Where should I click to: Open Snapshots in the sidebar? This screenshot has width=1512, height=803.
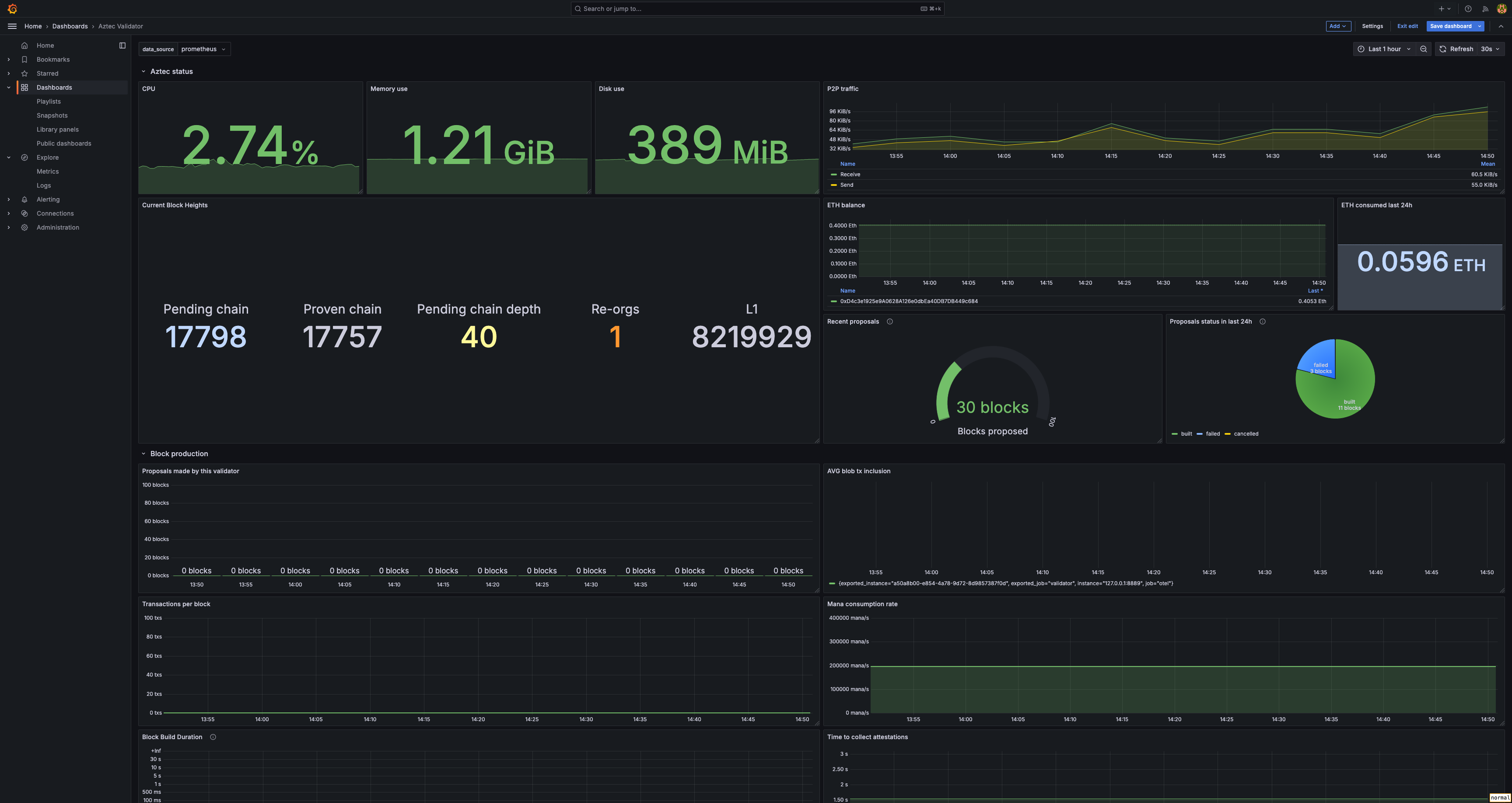click(52, 115)
